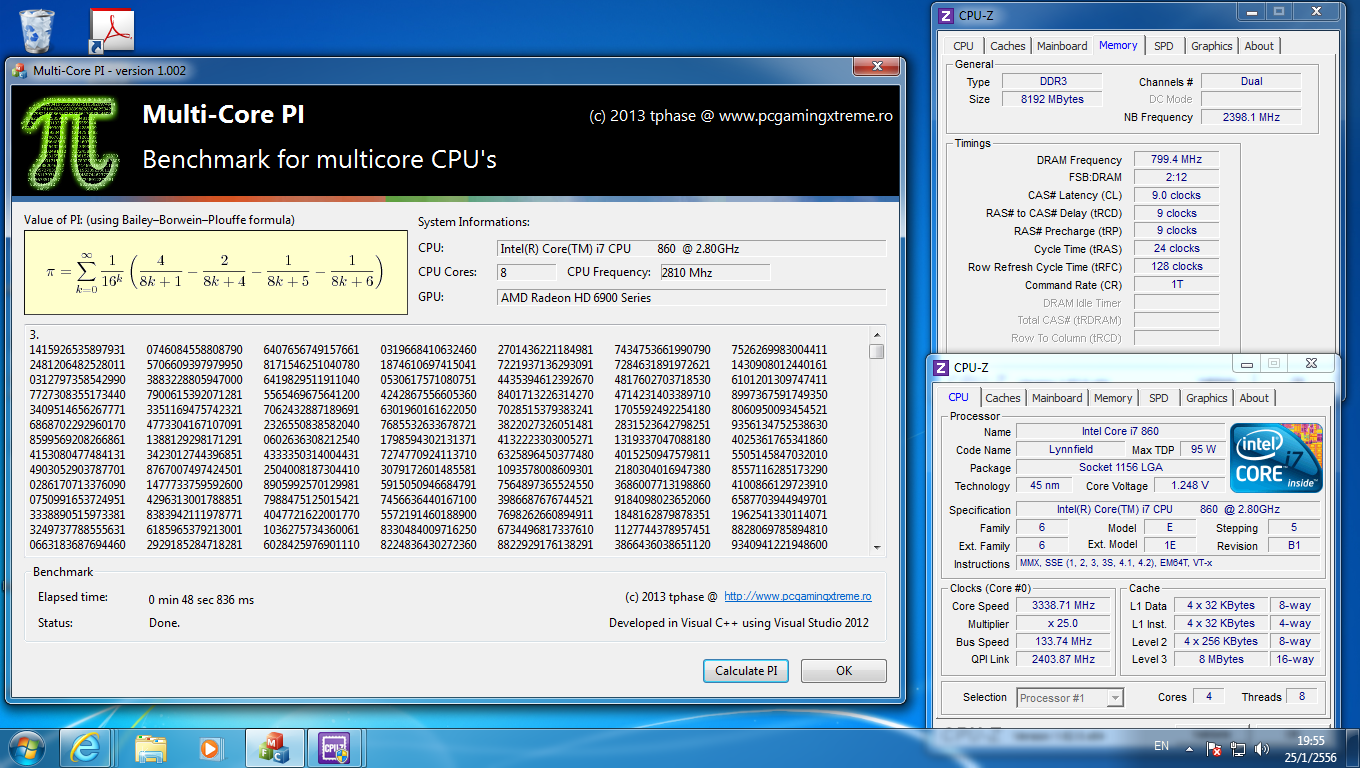This screenshot has width=1360, height=768.
Task: Select SPD tab in CPU-Z Memory window
Action: [1163, 46]
